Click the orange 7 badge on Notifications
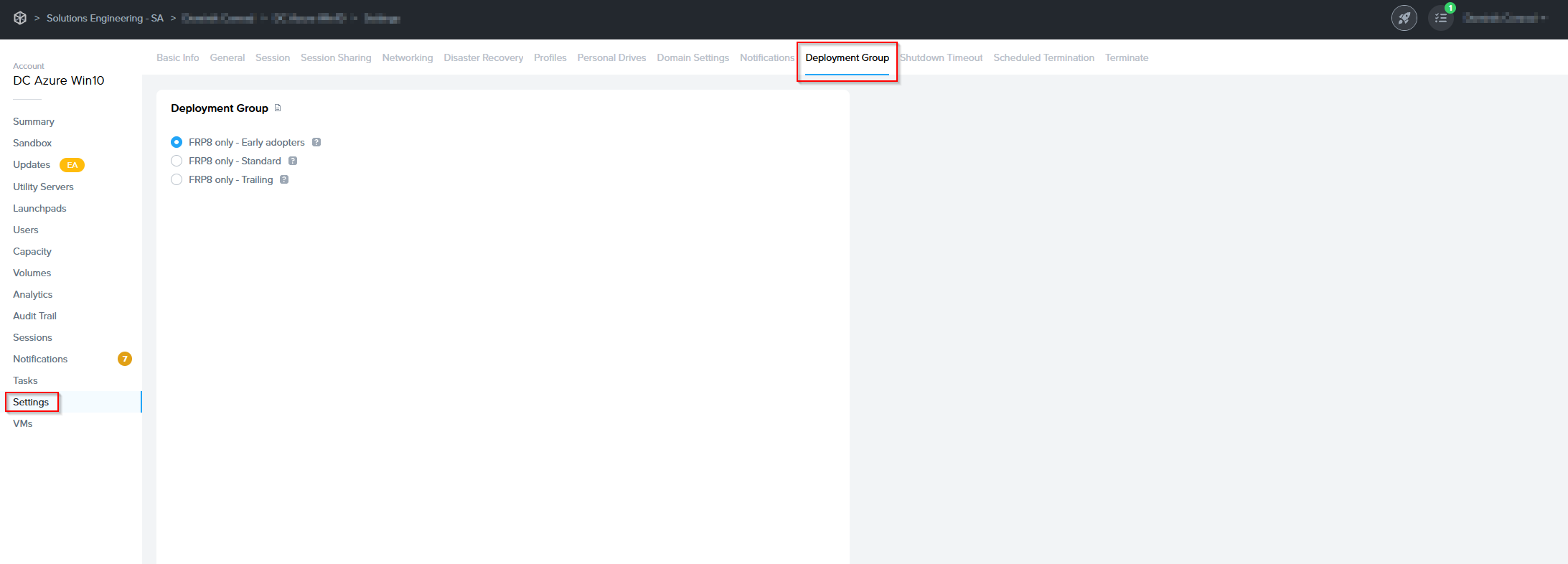 (x=125, y=359)
